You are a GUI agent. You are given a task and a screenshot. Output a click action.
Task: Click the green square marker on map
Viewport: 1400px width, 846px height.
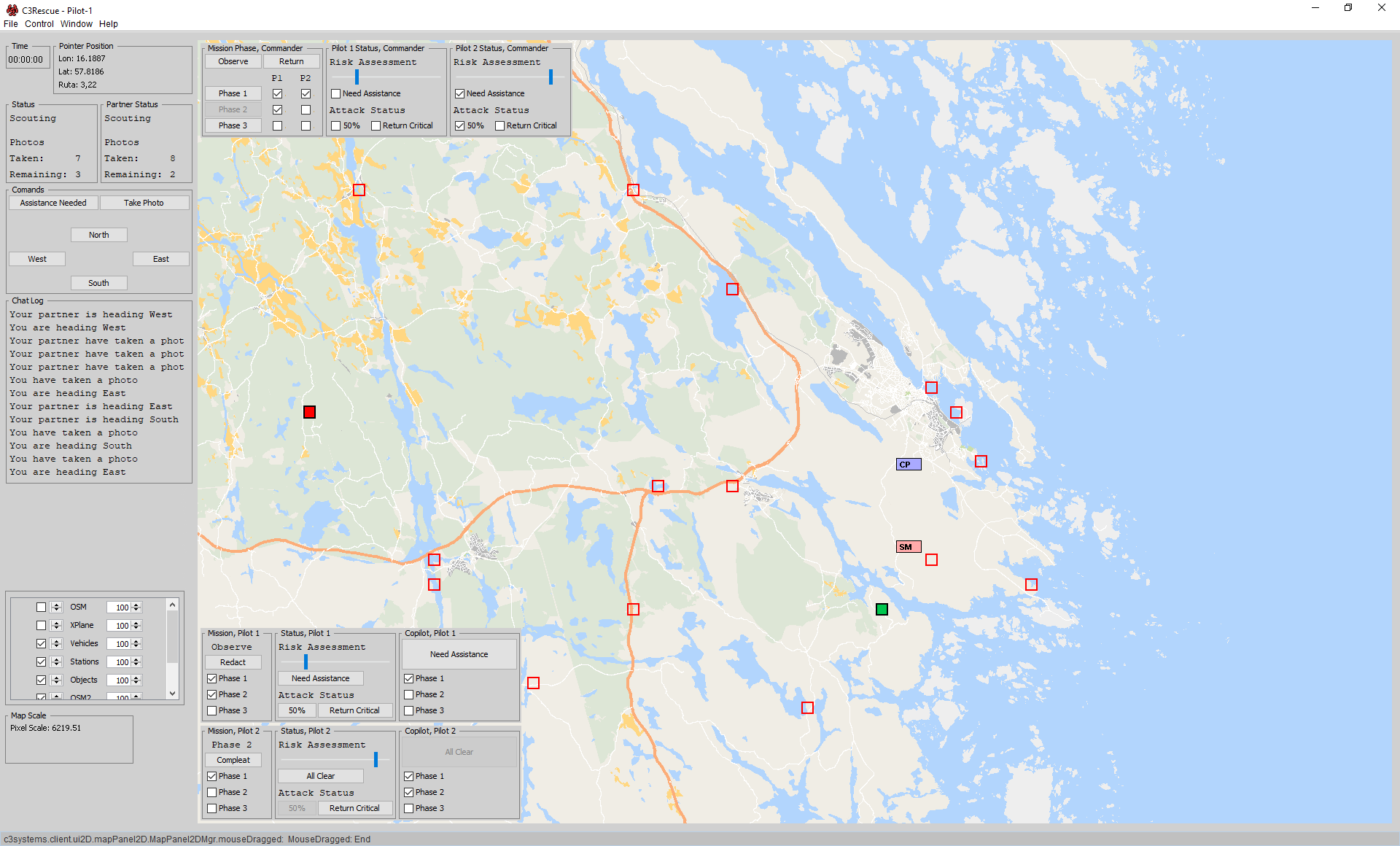(x=882, y=609)
